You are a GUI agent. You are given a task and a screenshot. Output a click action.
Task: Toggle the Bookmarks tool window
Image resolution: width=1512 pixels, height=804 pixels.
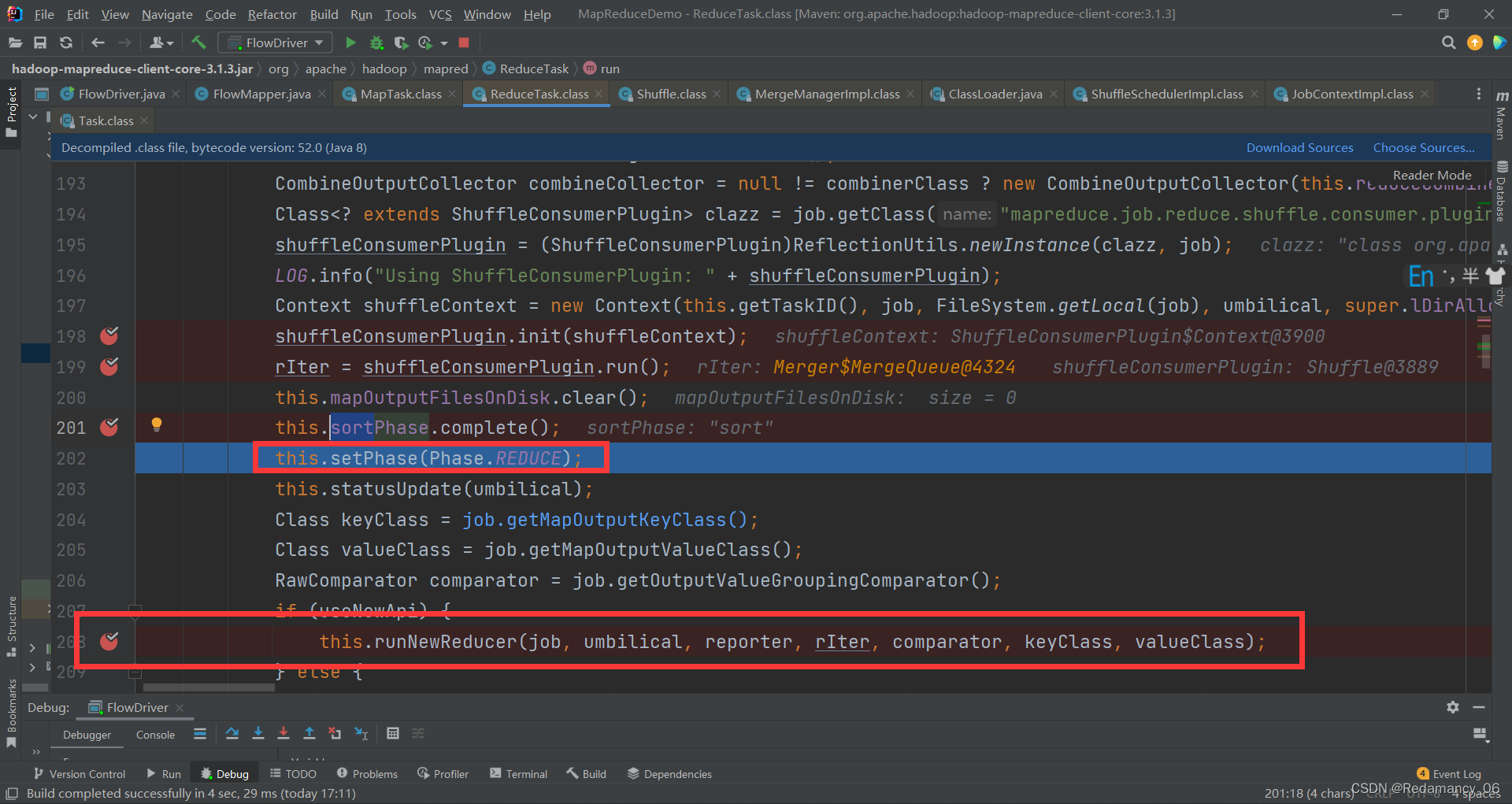point(11,713)
